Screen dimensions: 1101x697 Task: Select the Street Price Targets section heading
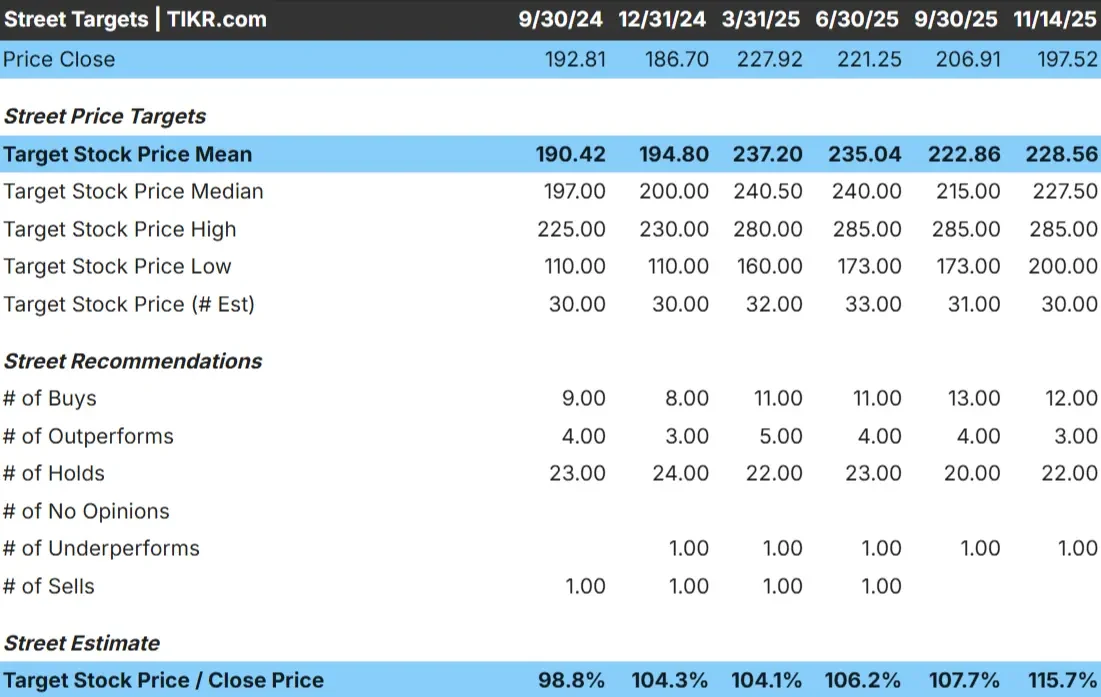coord(104,116)
